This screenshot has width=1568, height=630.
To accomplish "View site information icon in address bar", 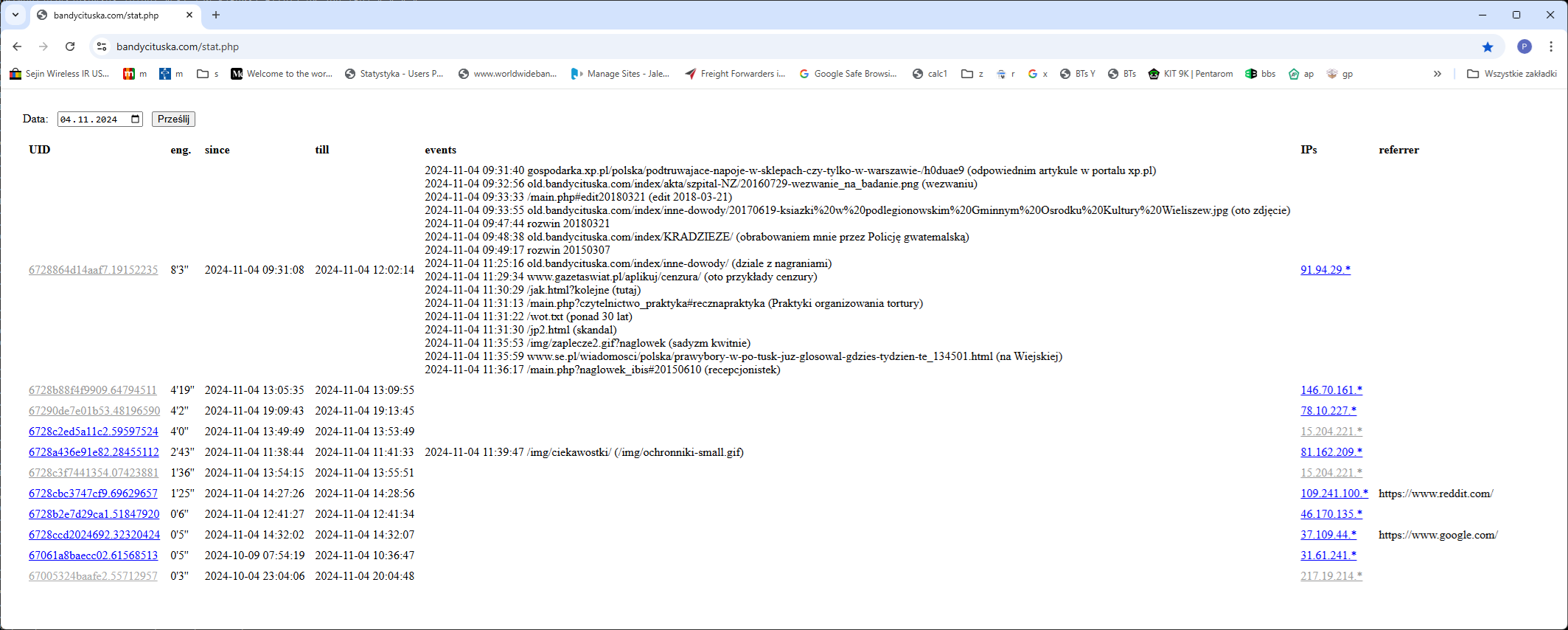I will coord(100,46).
